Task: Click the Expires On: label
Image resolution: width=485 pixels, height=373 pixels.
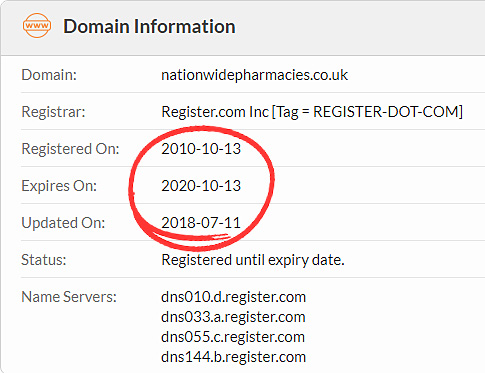Action: [59, 186]
